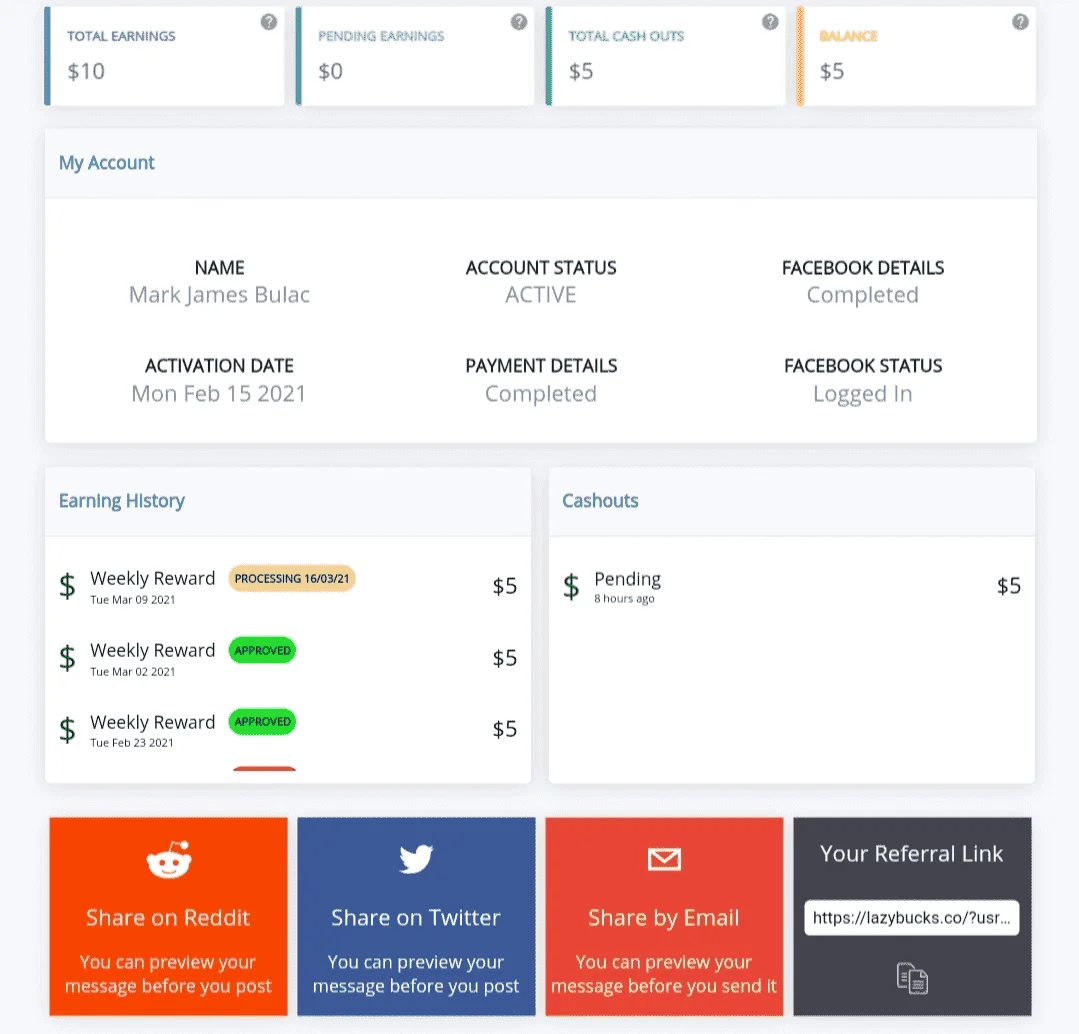Click the $10 Total Earnings value
Viewport: 1079px width, 1034px height.
point(86,72)
